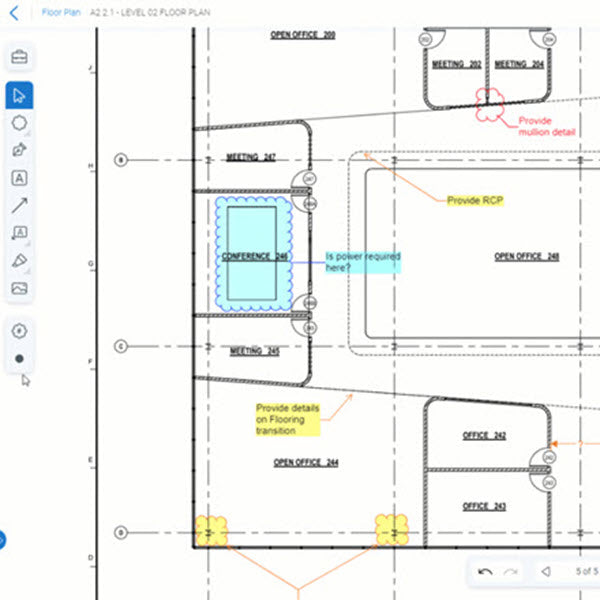Undo the last markup action
600x600 pixels.
point(485,572)
